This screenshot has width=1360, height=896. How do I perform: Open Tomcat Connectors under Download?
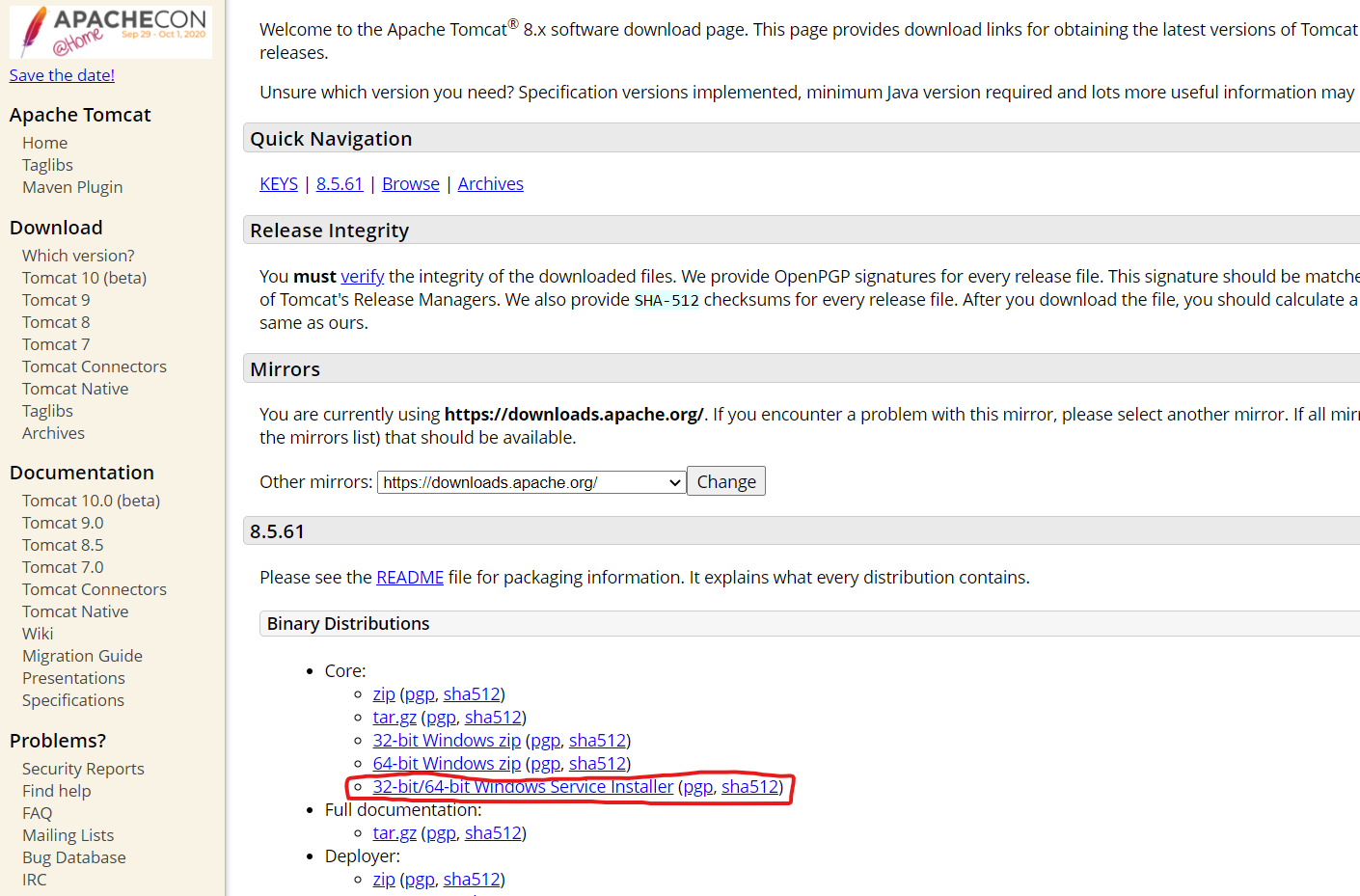tap(95, 367)
